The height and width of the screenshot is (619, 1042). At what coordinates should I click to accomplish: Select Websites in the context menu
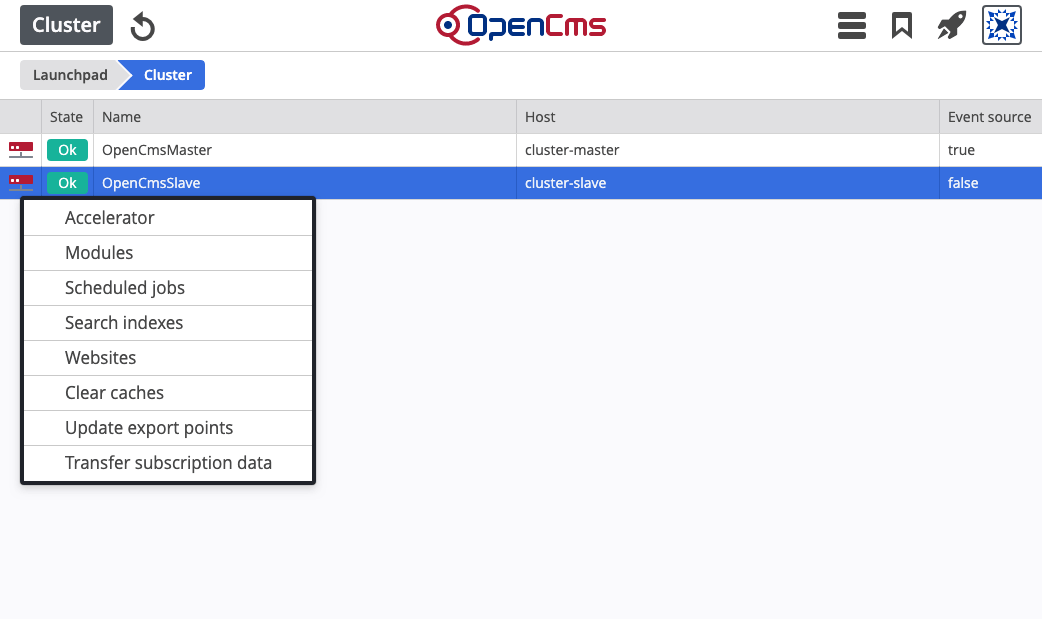167,358
